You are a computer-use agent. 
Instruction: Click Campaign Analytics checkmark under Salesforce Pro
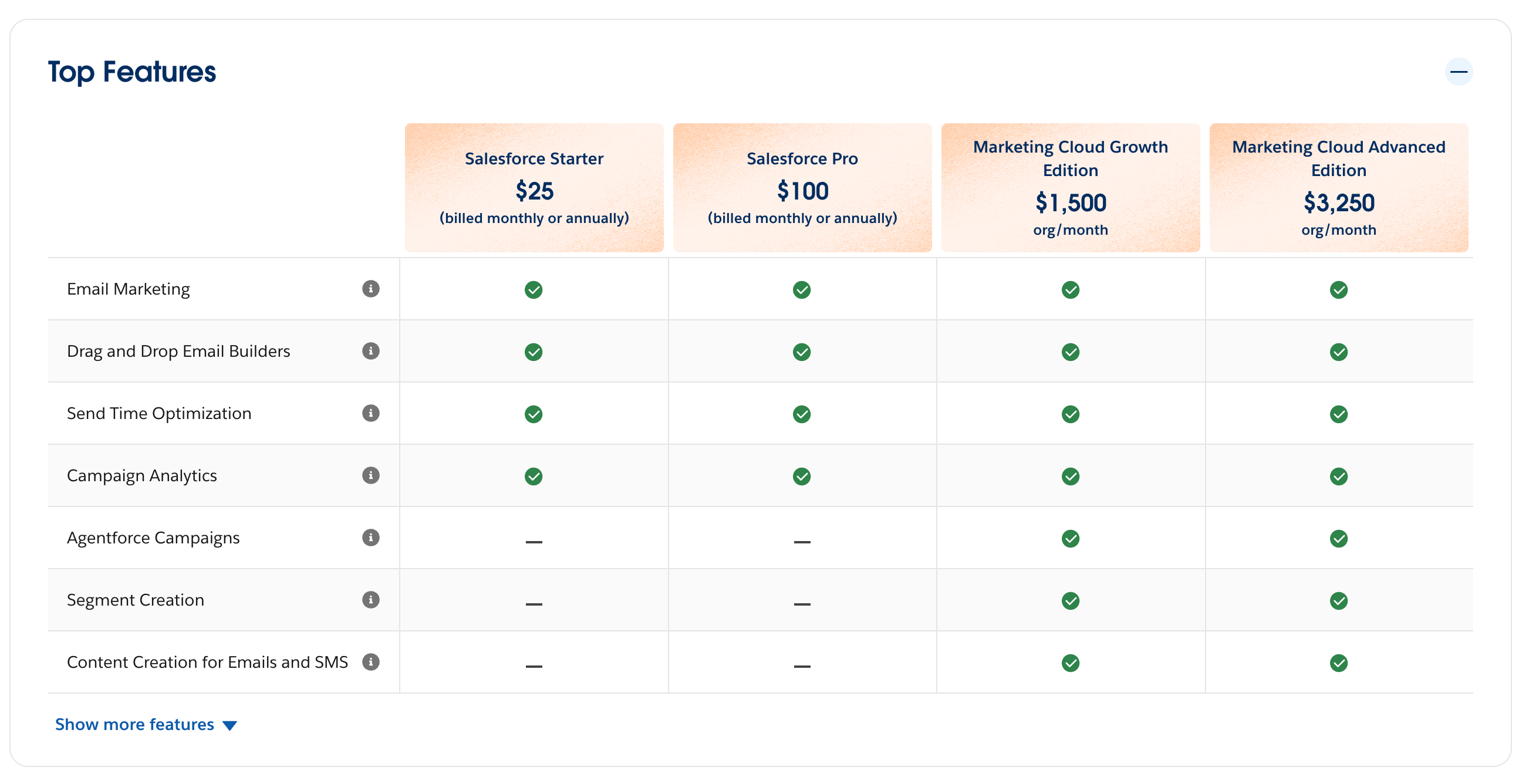(x=802, y=477)
